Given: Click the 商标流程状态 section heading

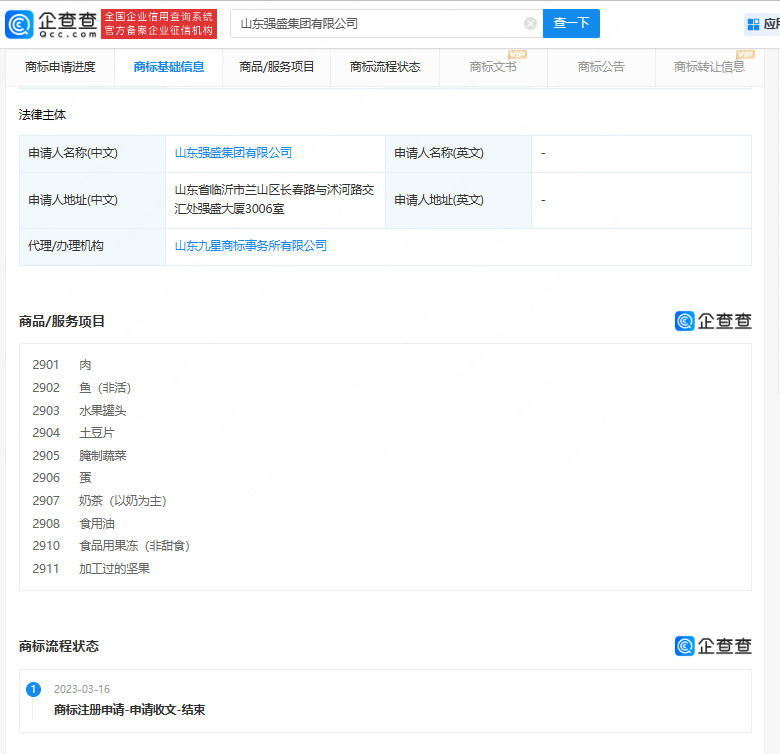Looking at the screenshot, I should click(x=59, y=647).
